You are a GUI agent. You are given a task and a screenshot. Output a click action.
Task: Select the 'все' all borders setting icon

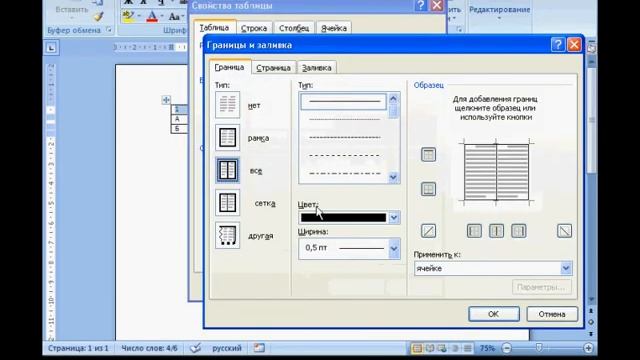(227, 170)
